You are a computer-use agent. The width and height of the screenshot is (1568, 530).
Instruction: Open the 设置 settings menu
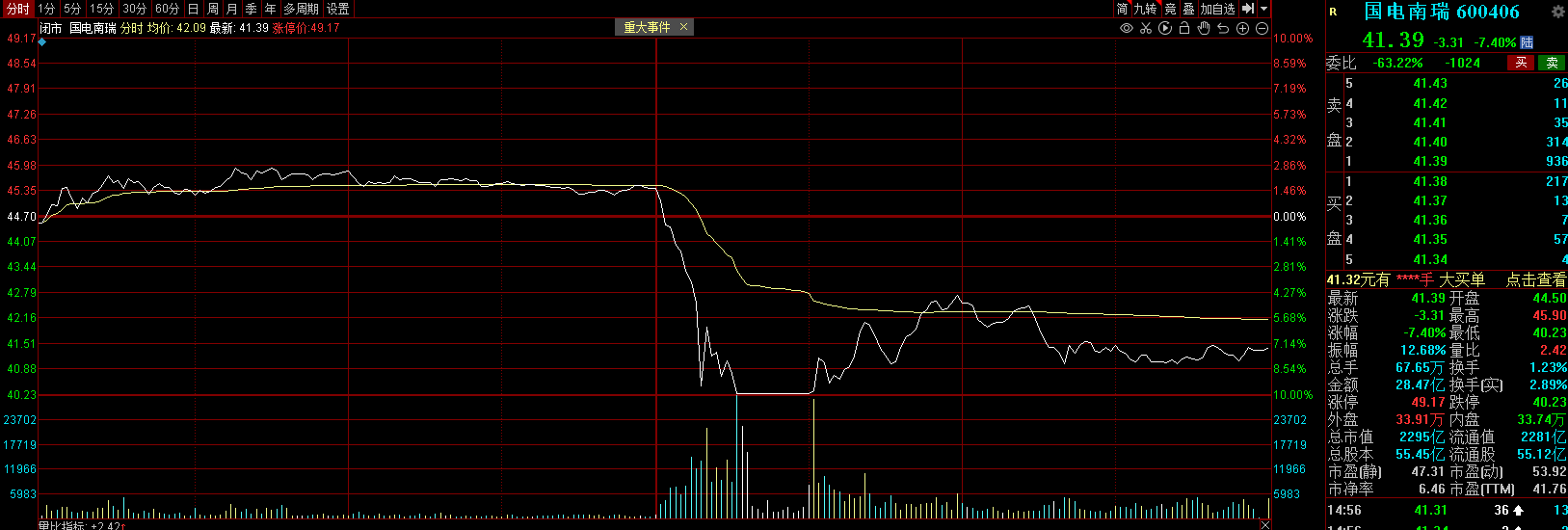[x=338, y=9]
